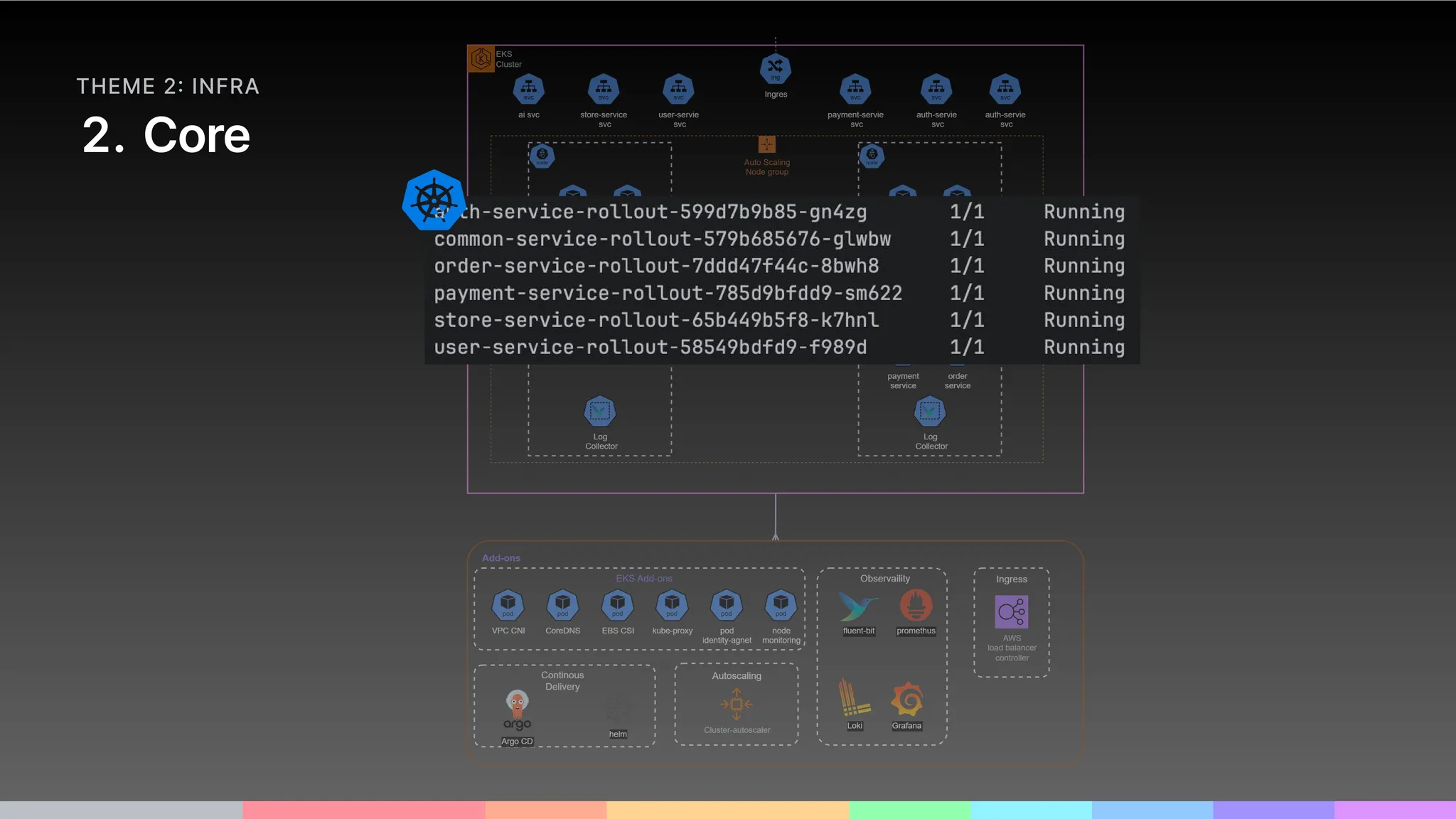
Task: Click the CoreDNS pod icon
Action: (x=562, y=605)
